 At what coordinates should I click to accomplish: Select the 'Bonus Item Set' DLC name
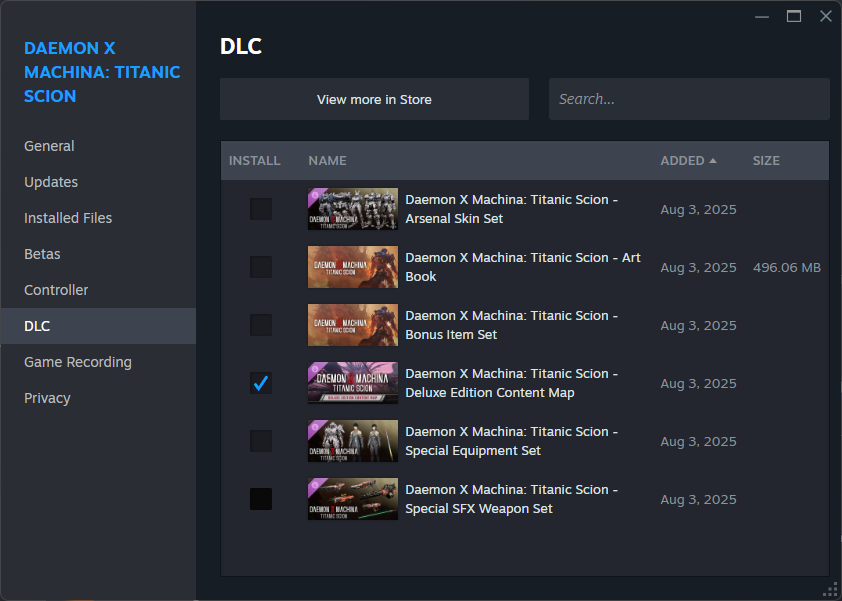[511, 325]
